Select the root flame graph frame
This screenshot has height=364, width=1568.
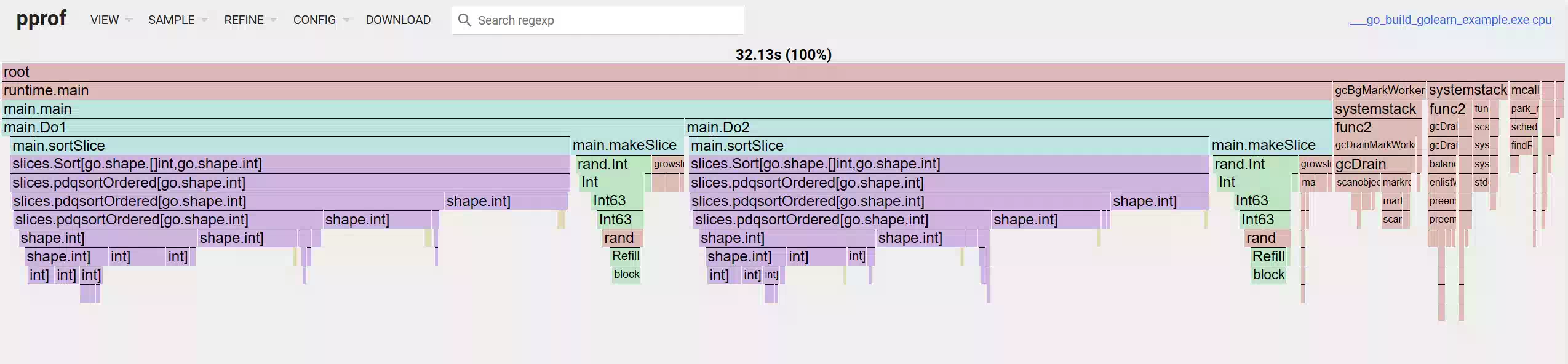tap(783, 72)
